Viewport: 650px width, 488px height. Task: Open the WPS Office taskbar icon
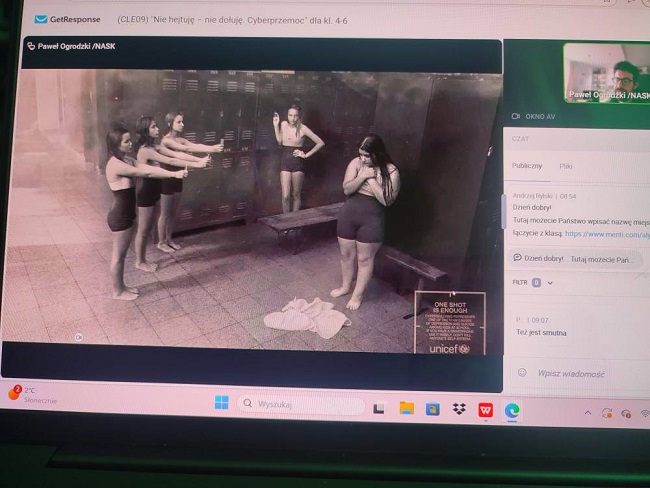click(485, 410)
